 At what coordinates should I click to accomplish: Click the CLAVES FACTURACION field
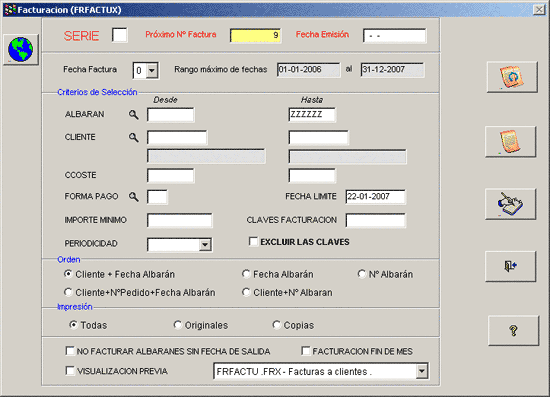(376, 221)
